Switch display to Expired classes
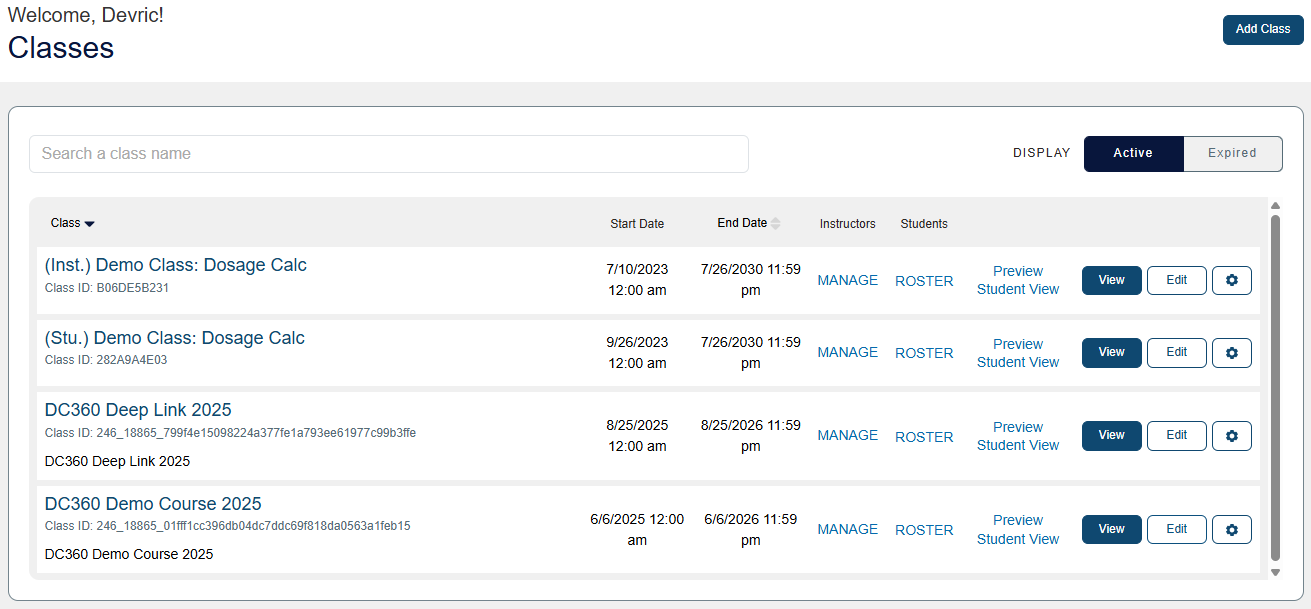 pos(1232,154)
